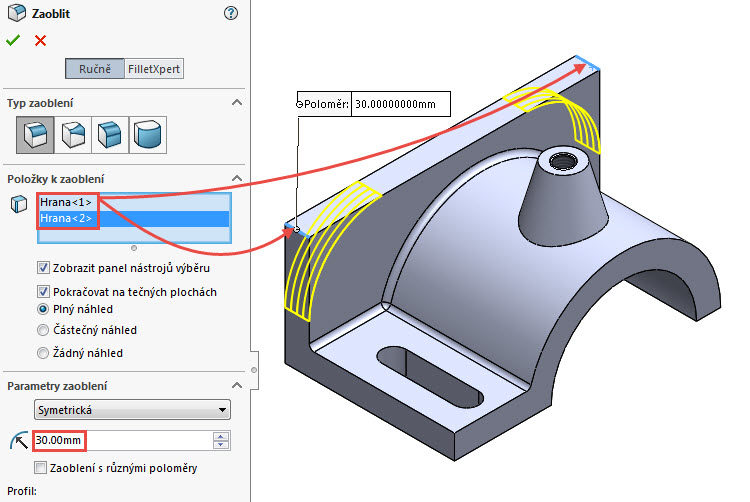Viewport: 750px width, 502px height.
Task: Click the list box resize handle dot
Action: 134,248
